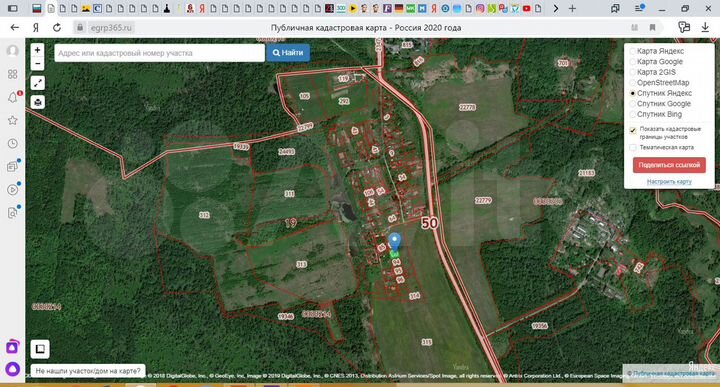The image size is (720, 387).
Task: Expand the map to fullscreen
Action: point(38,83)
